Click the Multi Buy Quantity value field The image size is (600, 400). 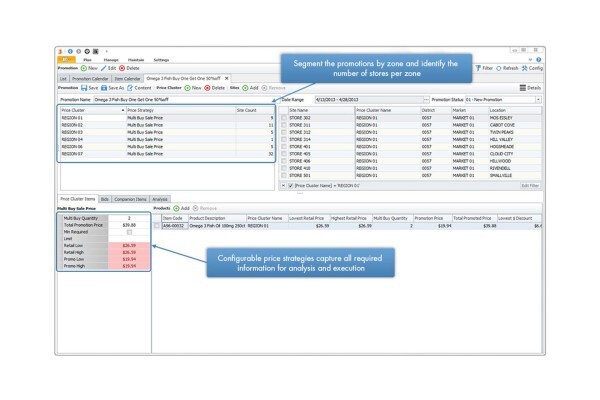129,218
